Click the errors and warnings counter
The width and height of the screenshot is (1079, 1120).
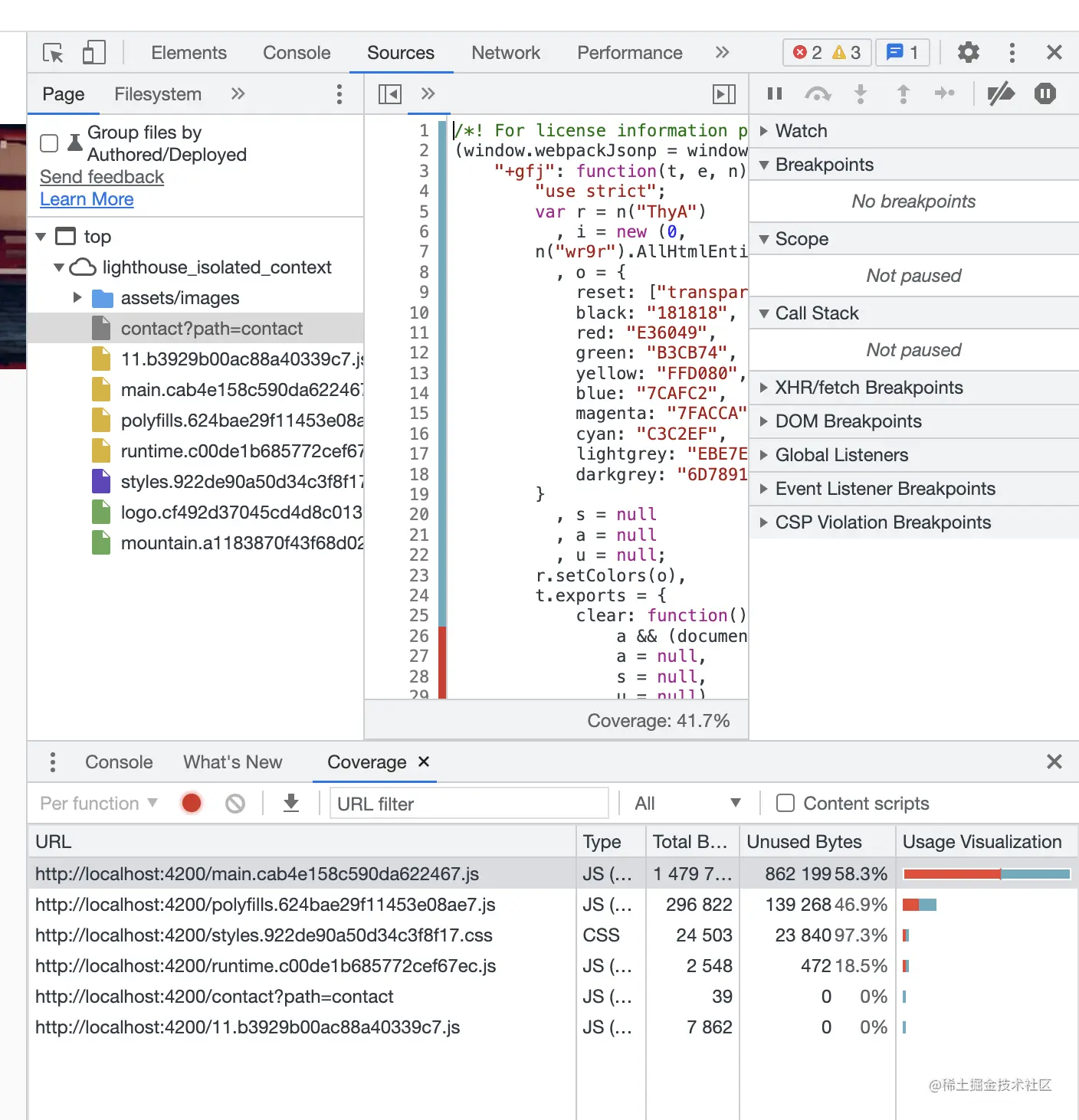pos(826,52)
